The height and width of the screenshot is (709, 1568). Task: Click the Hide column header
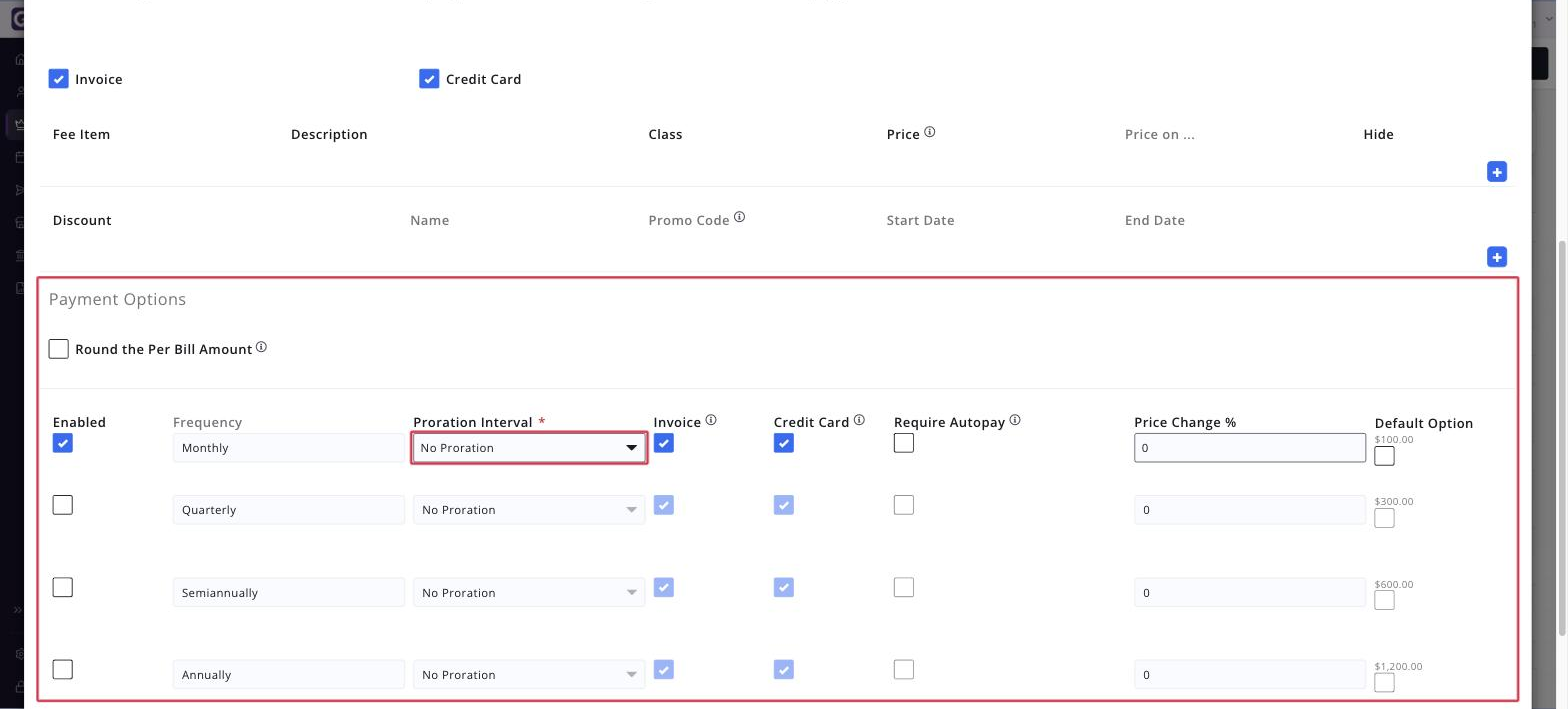point(1378,134)
